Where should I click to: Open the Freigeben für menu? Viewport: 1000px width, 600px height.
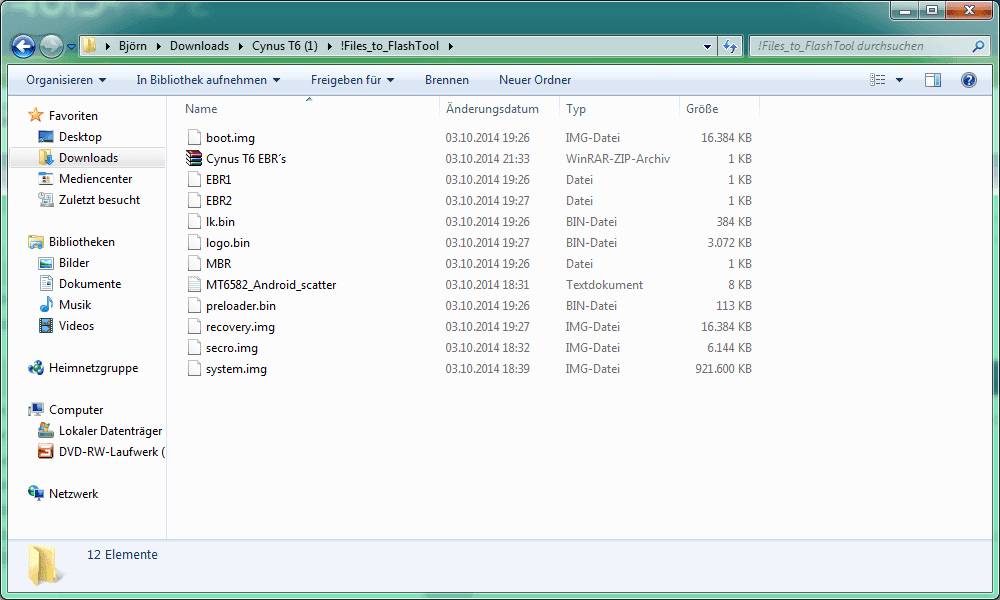tap(353, 80)
